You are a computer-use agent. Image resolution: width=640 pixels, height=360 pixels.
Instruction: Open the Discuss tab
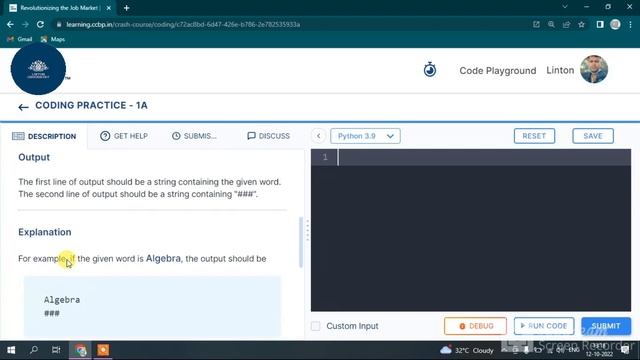(x=269, y=136)
